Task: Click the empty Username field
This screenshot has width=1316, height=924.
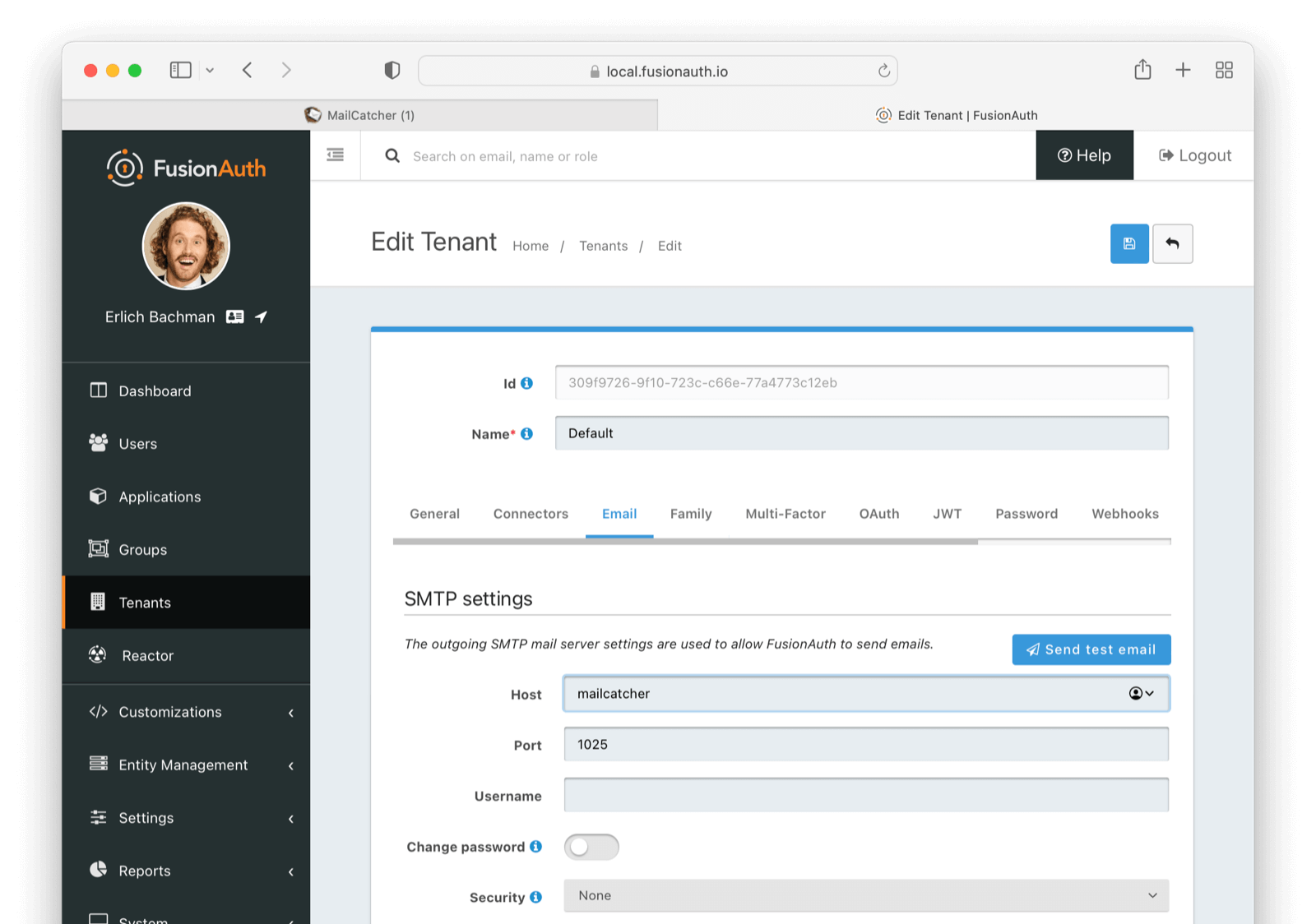Action: click(866, 795)
